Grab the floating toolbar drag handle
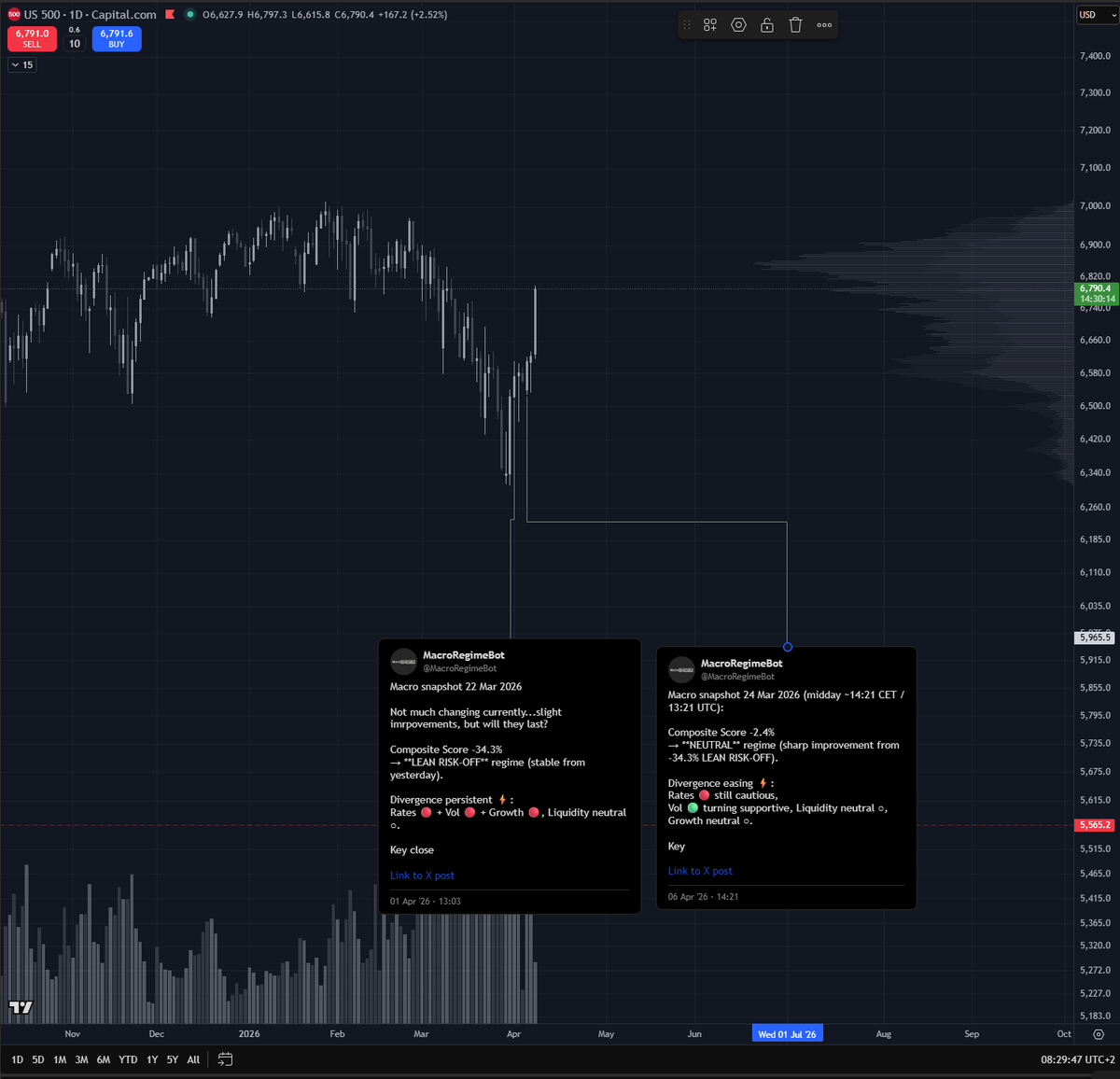The width and height of the screenshot is (1120, 1079). coord(687,25)
